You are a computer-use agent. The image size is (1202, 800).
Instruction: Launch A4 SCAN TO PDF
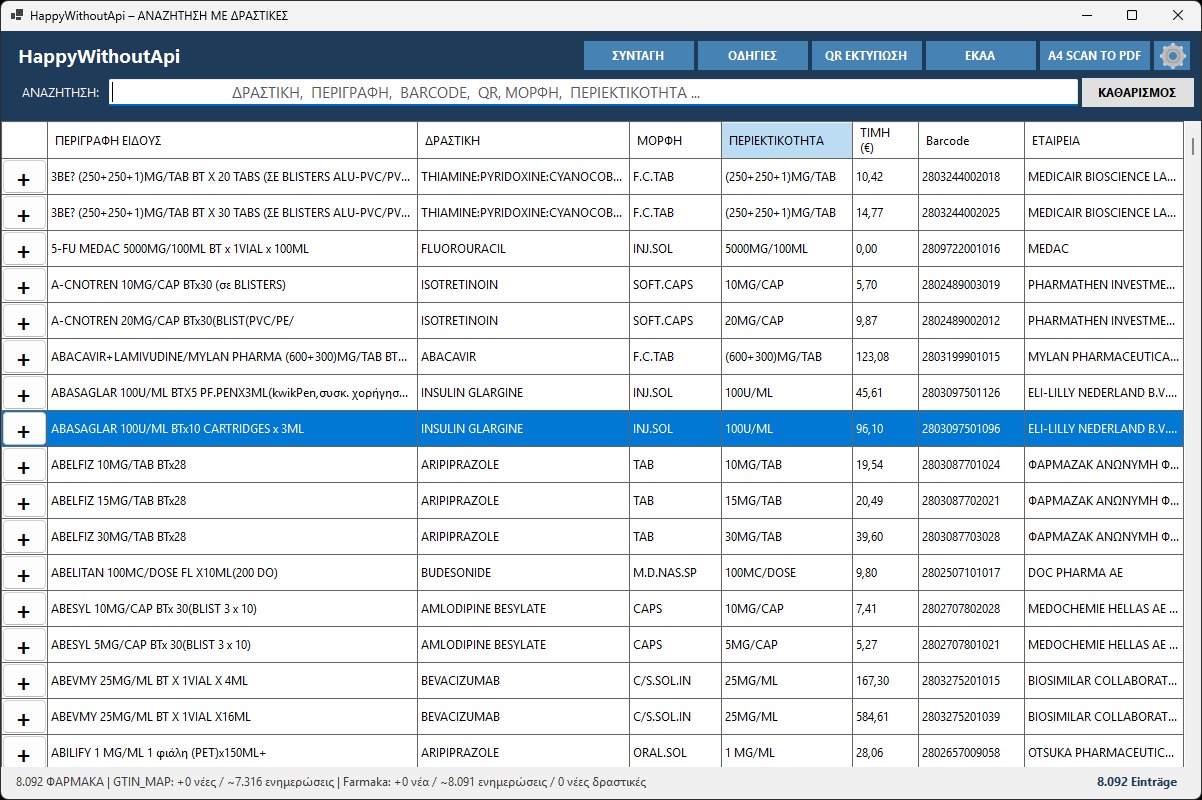tap(1094, 56)
